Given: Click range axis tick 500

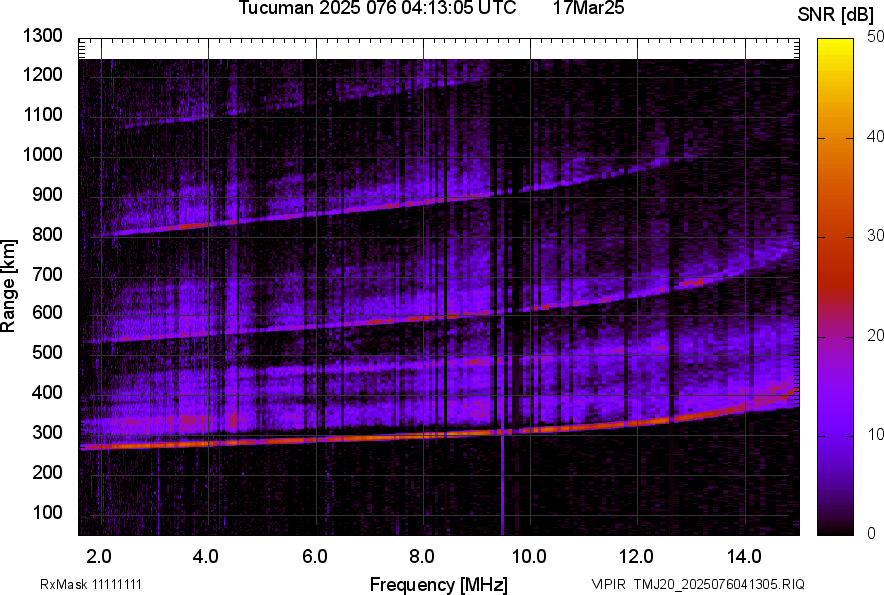Looking at the screenshot, I should point(47,352).
